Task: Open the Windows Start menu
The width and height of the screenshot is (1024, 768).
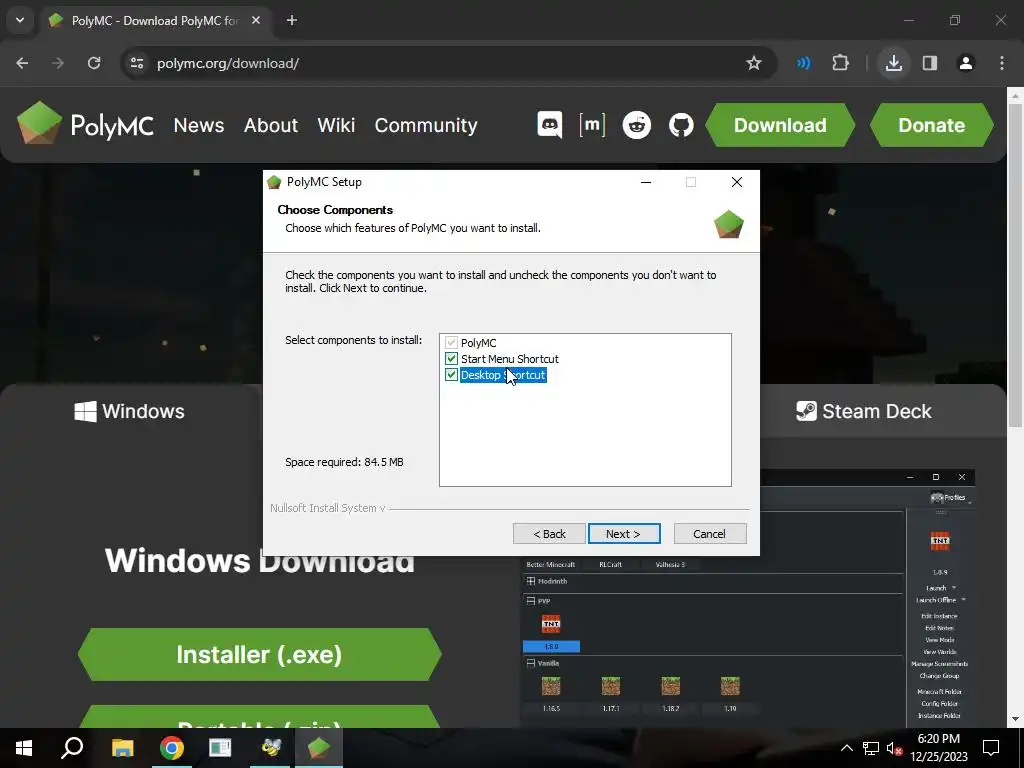Action: (x=24, y=748)
